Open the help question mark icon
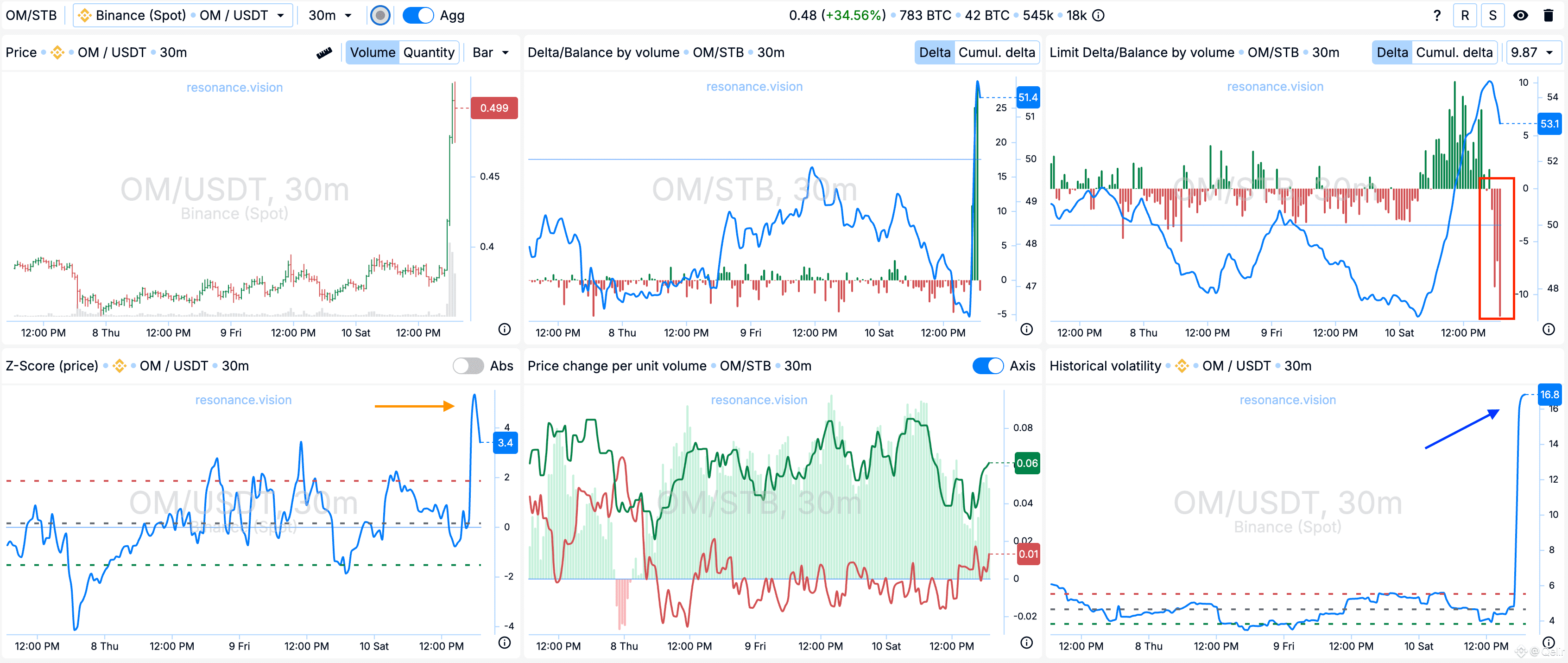This screenshot has width=1568, height=663. pos(1437,15)
